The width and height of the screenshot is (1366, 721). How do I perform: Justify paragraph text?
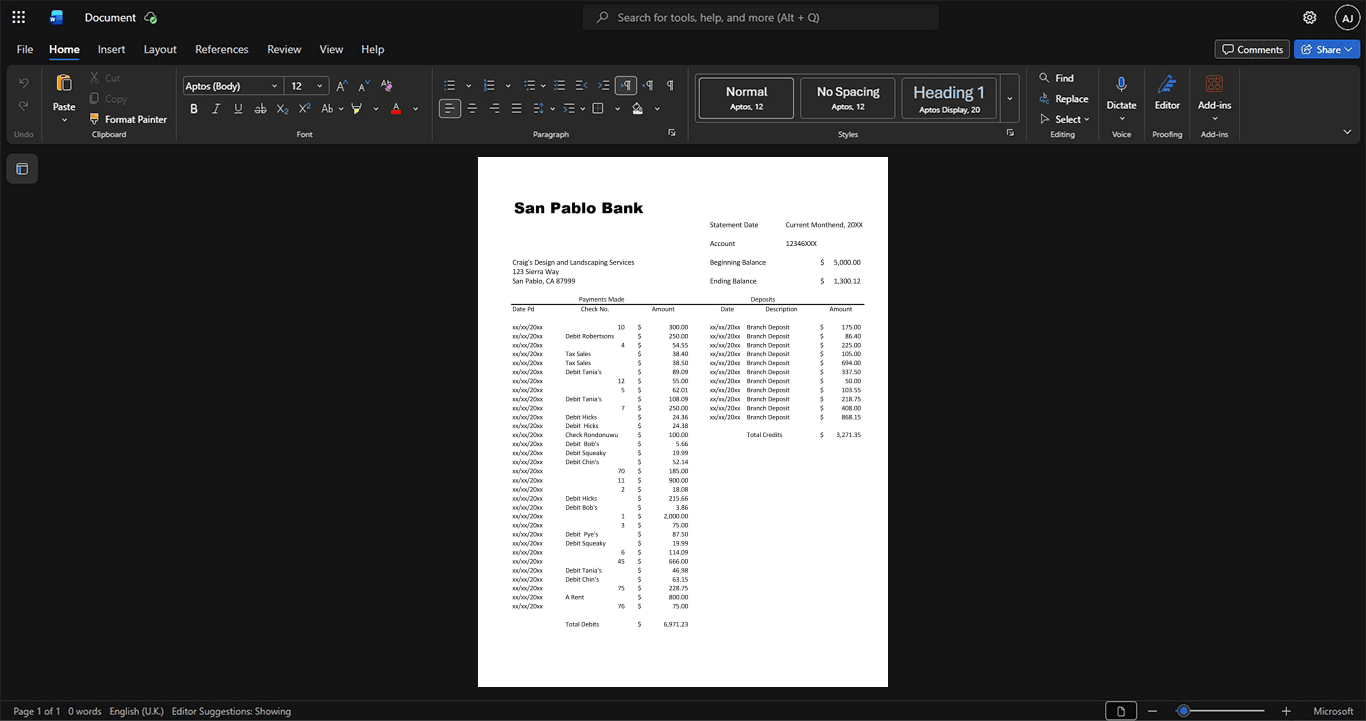click(516, 108)
